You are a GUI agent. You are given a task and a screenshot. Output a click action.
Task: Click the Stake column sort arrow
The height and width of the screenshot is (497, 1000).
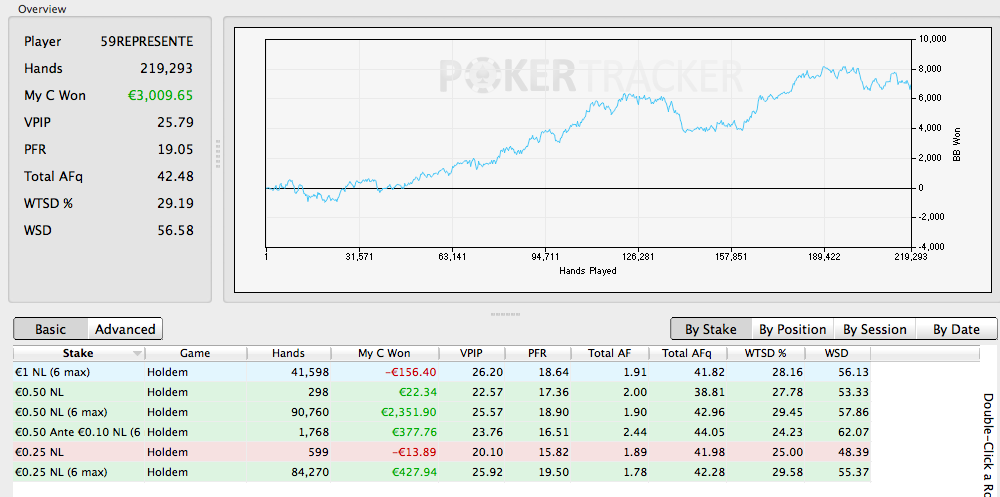pyautogui.click(x=136, y=353)
